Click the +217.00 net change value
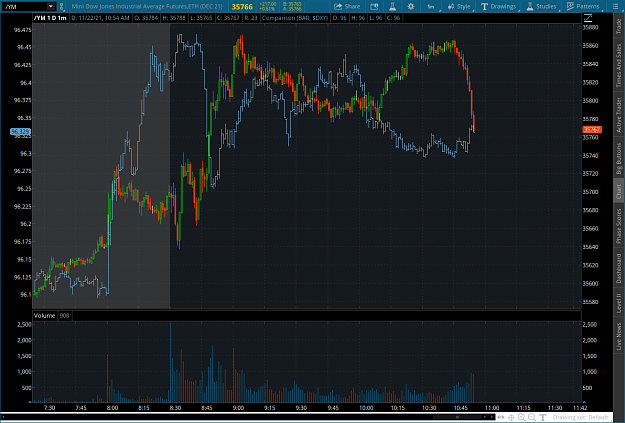Screen dimensions: 625x423 [267, 4]
